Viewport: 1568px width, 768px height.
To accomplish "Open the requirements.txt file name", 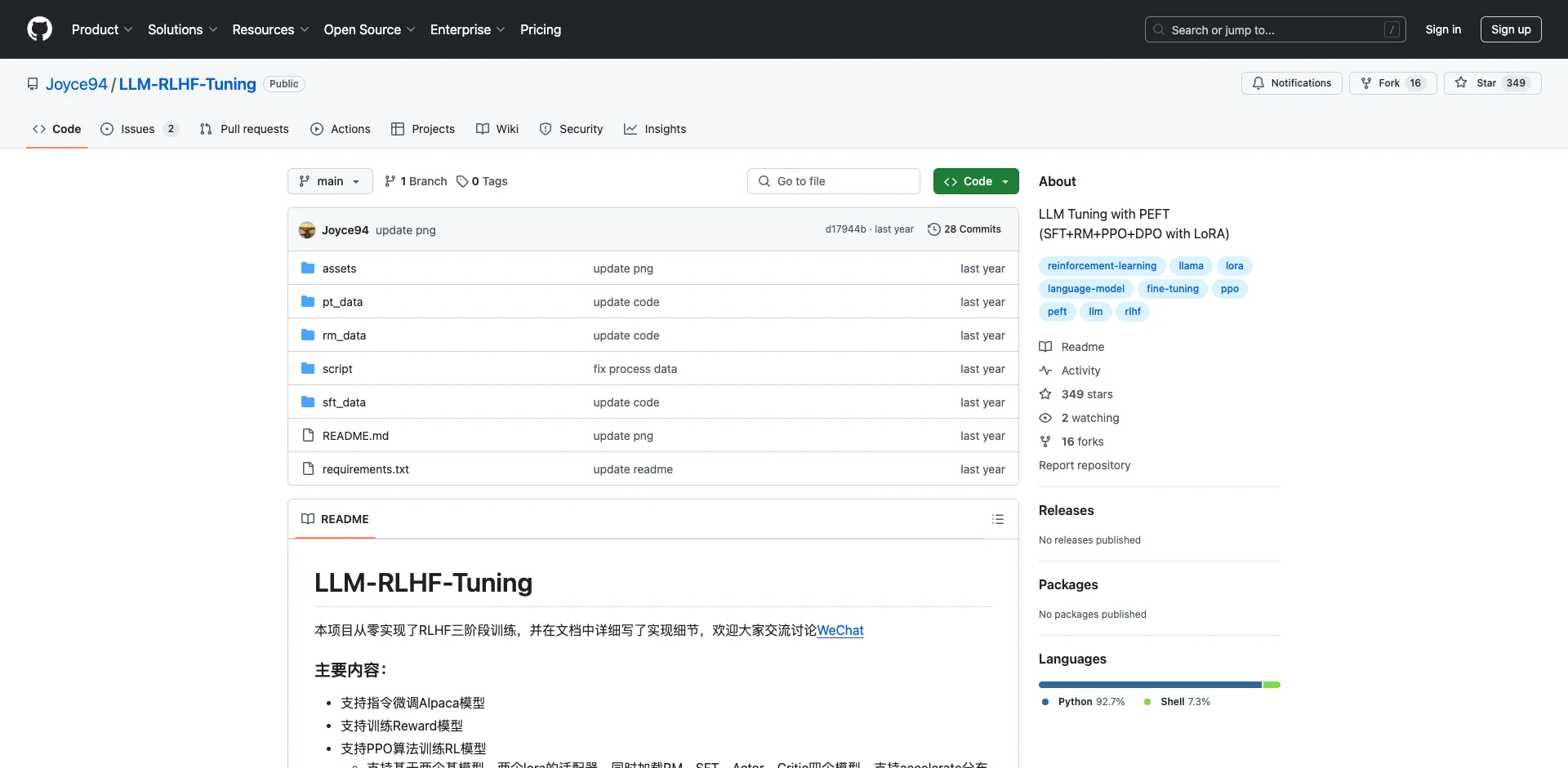I will (x=366, y=469).
